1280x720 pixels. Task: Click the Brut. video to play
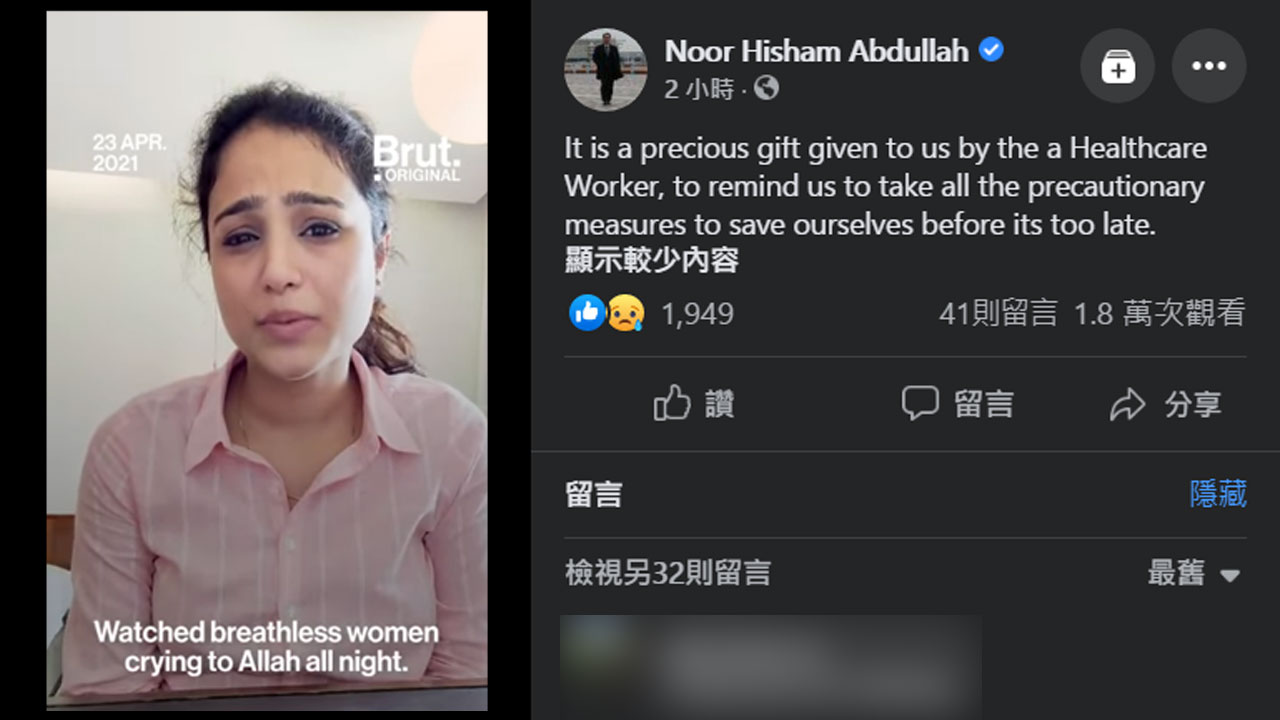267,361
